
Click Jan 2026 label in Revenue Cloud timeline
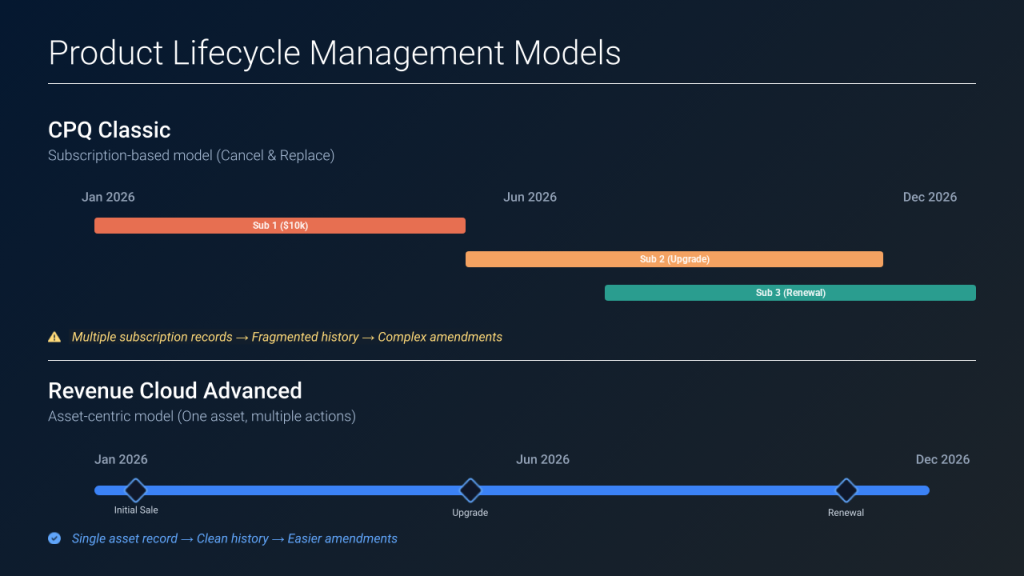(121, 459)
